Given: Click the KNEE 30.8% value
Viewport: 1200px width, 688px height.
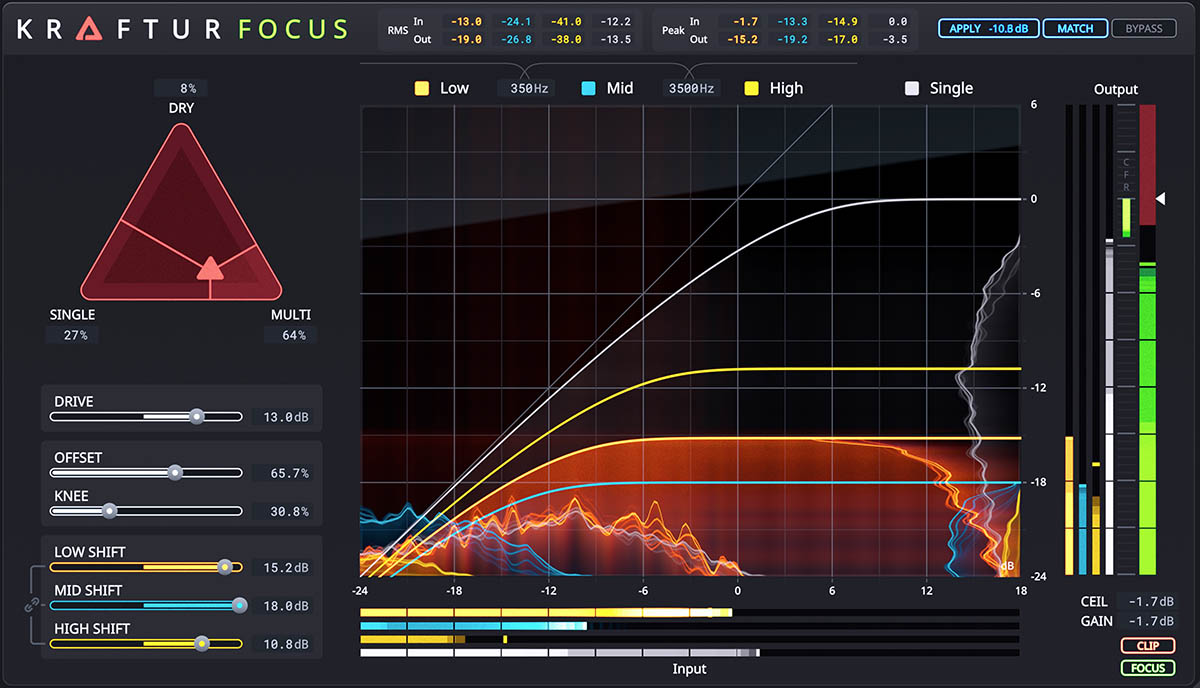Looking at the screenshot, I should click(282, 511).
